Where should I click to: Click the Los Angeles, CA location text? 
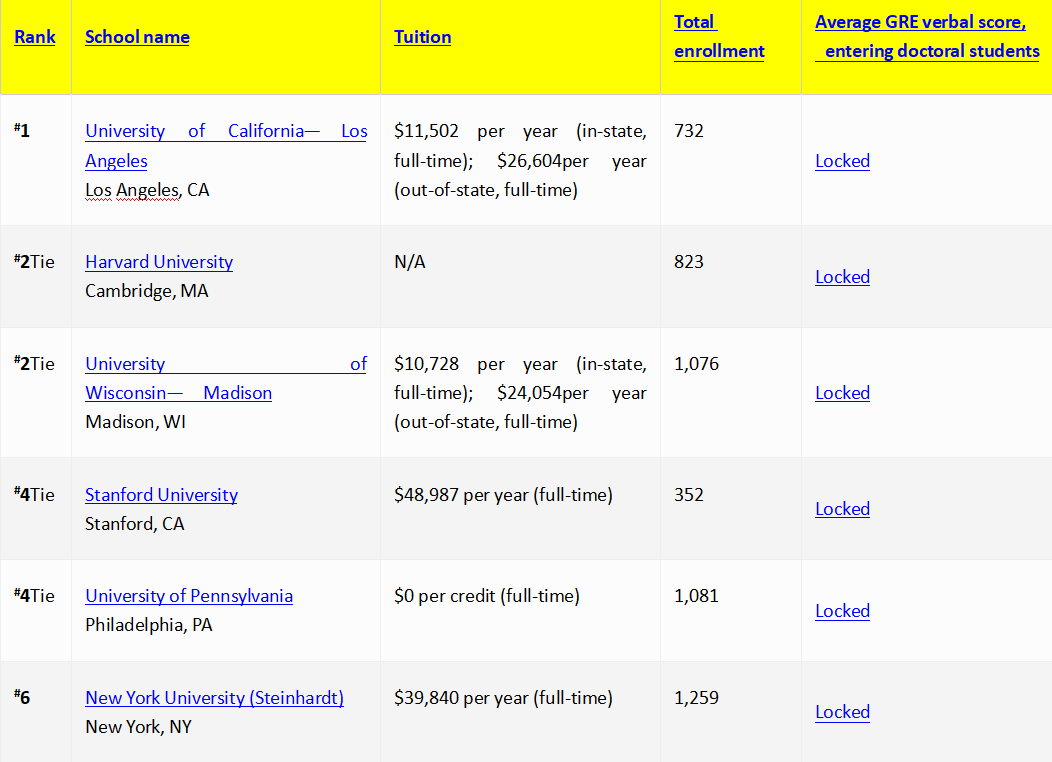[147, 190]
